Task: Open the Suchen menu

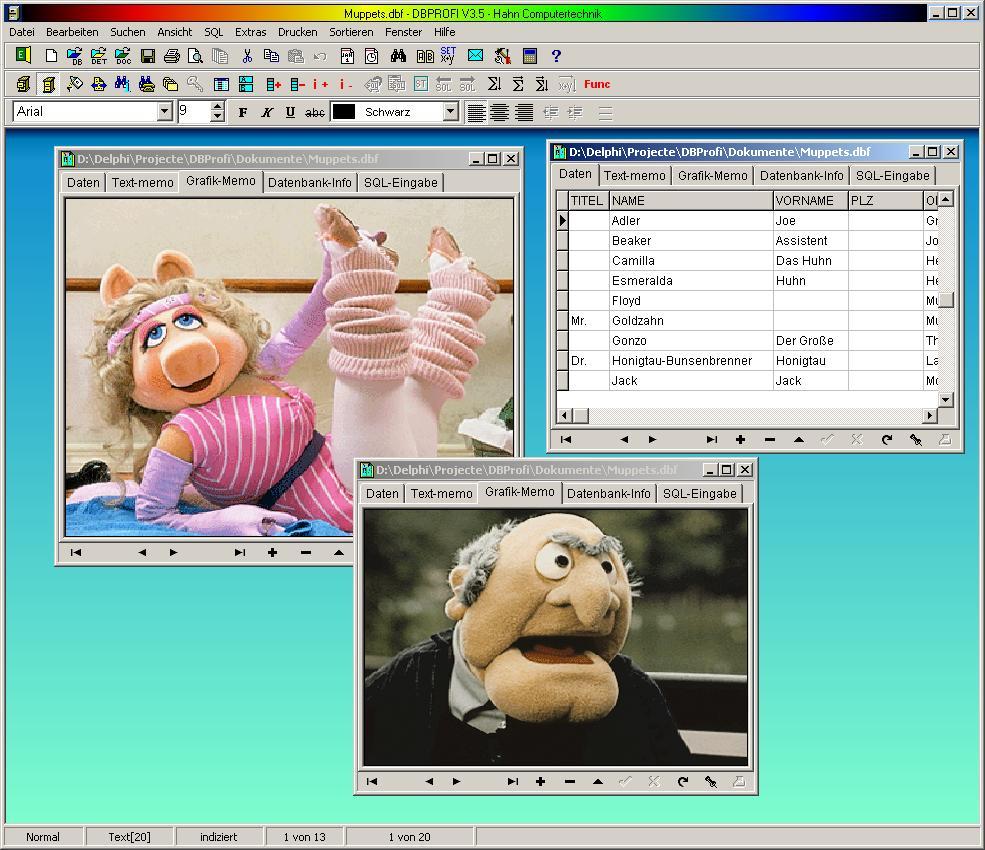Action: 128,32
